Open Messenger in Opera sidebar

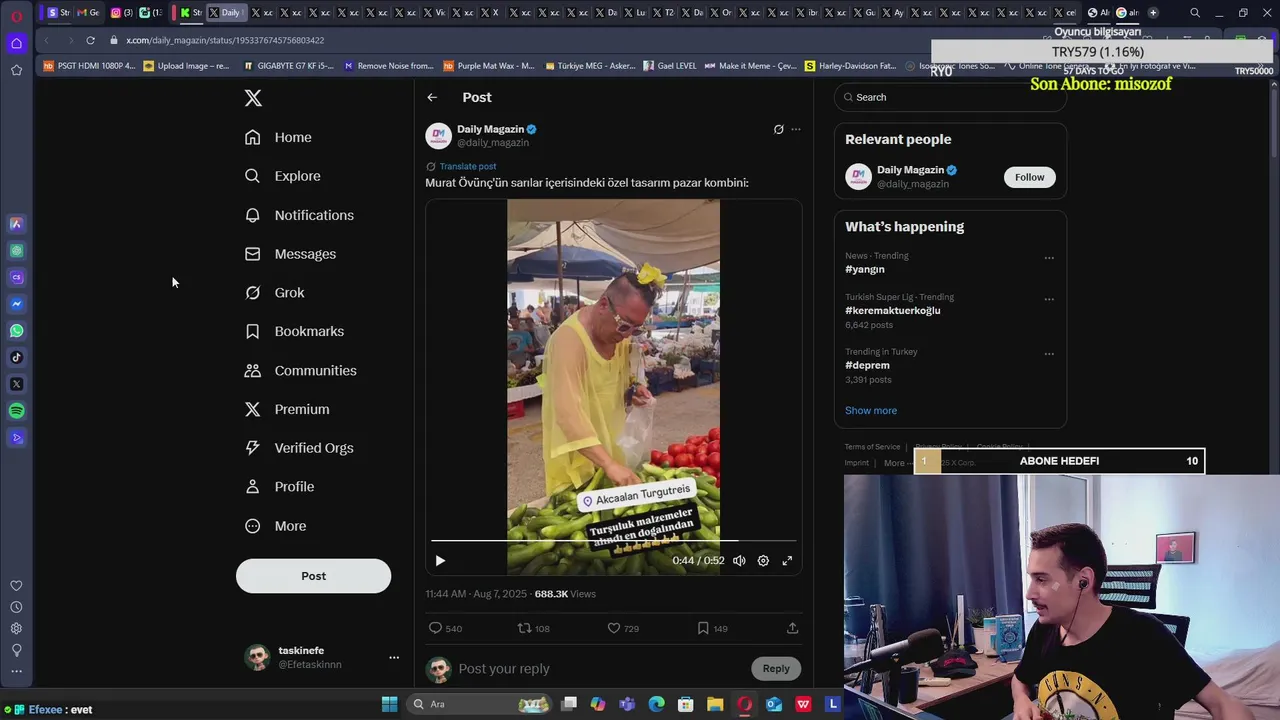click(x=16, y=304)
